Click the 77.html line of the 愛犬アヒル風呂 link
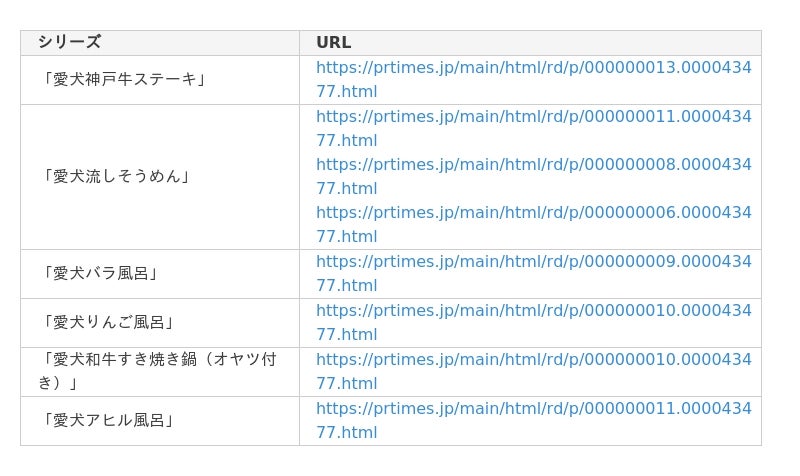The height and width of the screenshot is (476, 800). point(346,433)
